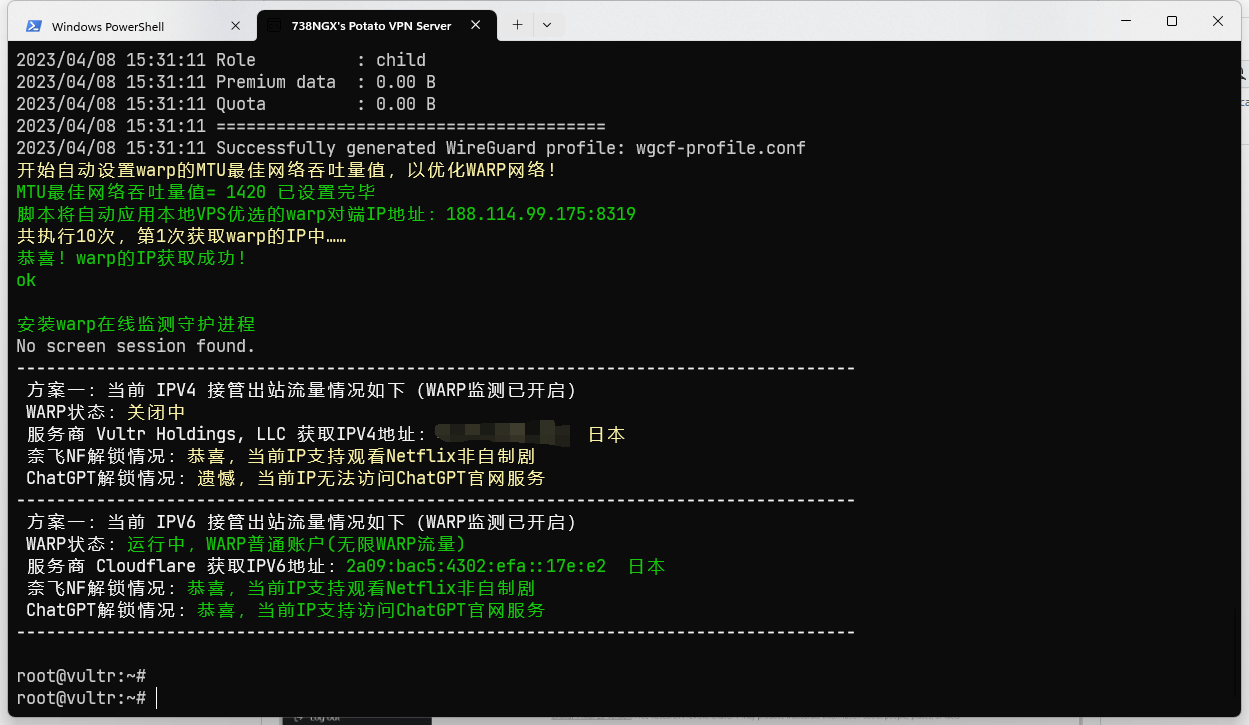The width and height of the screenshot is (1249, 725).
Task: Click the 'Cloudflare' IPV6 provider line
Action: (x=345, y=566)
